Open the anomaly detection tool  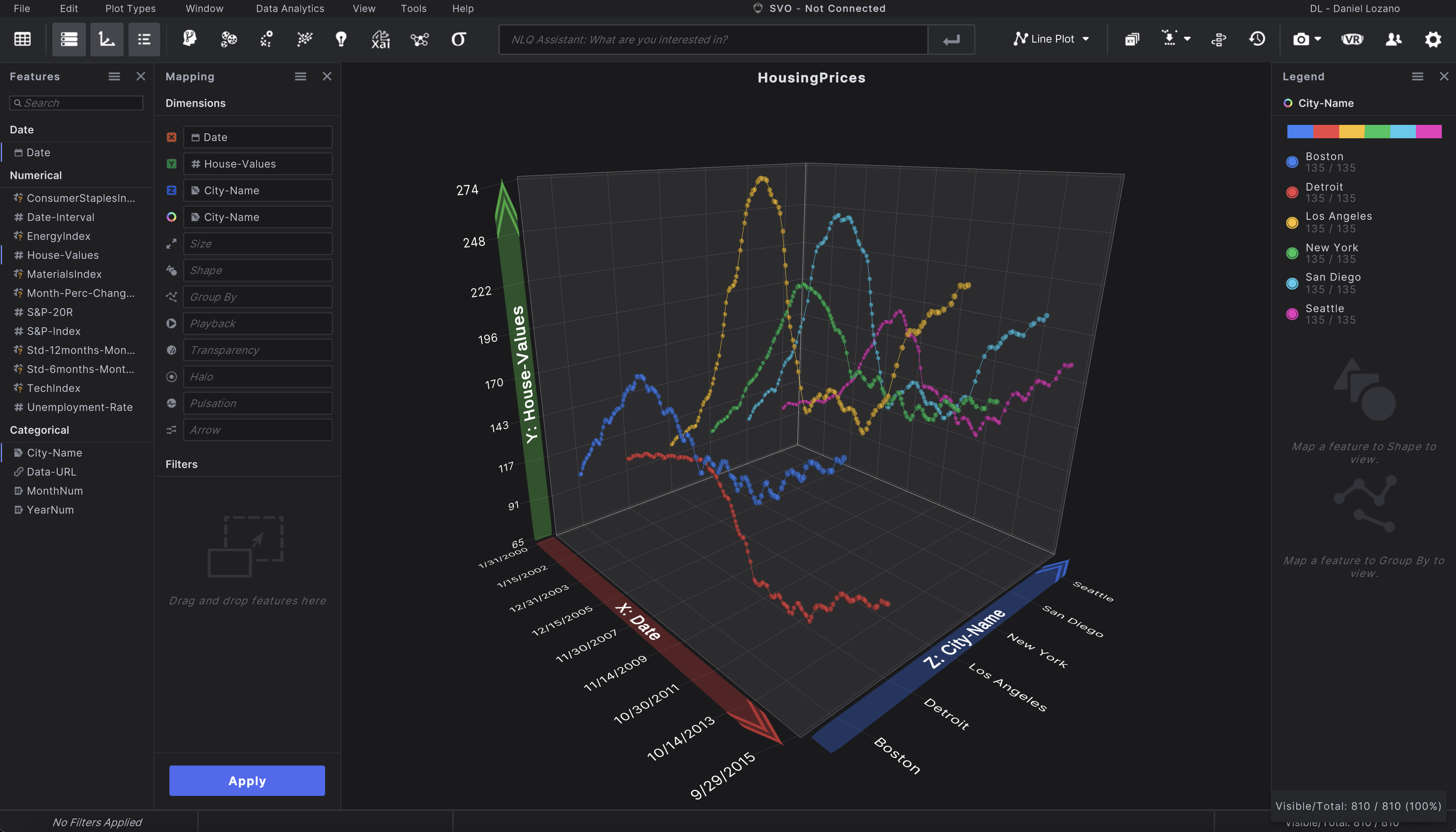[x=266, y=39]
